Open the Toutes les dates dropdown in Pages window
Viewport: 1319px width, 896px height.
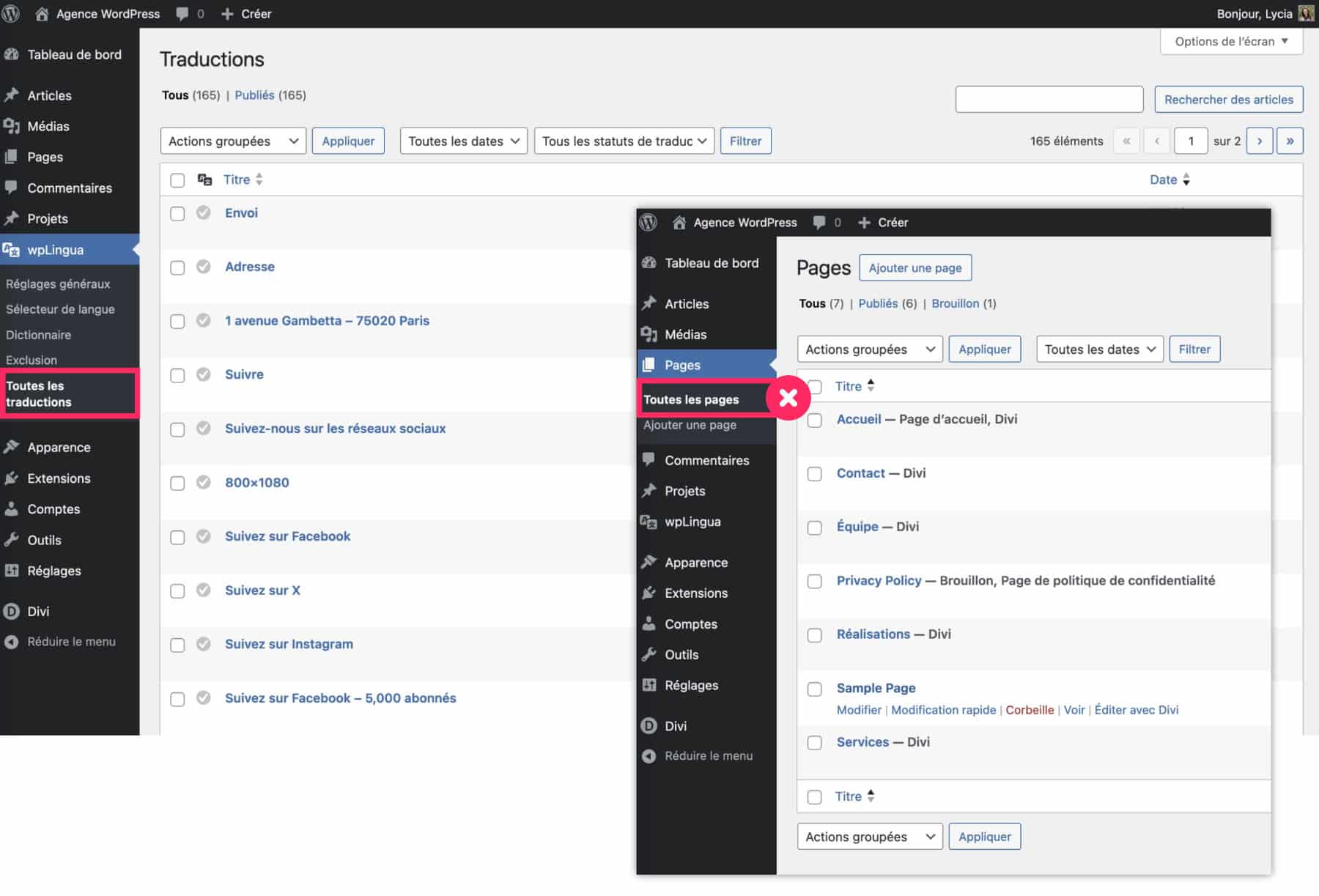tap(1100, 349)
